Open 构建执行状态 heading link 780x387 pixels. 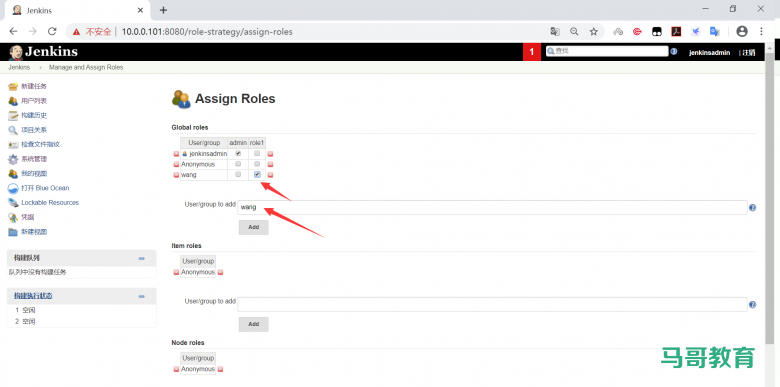pos(33,296)
